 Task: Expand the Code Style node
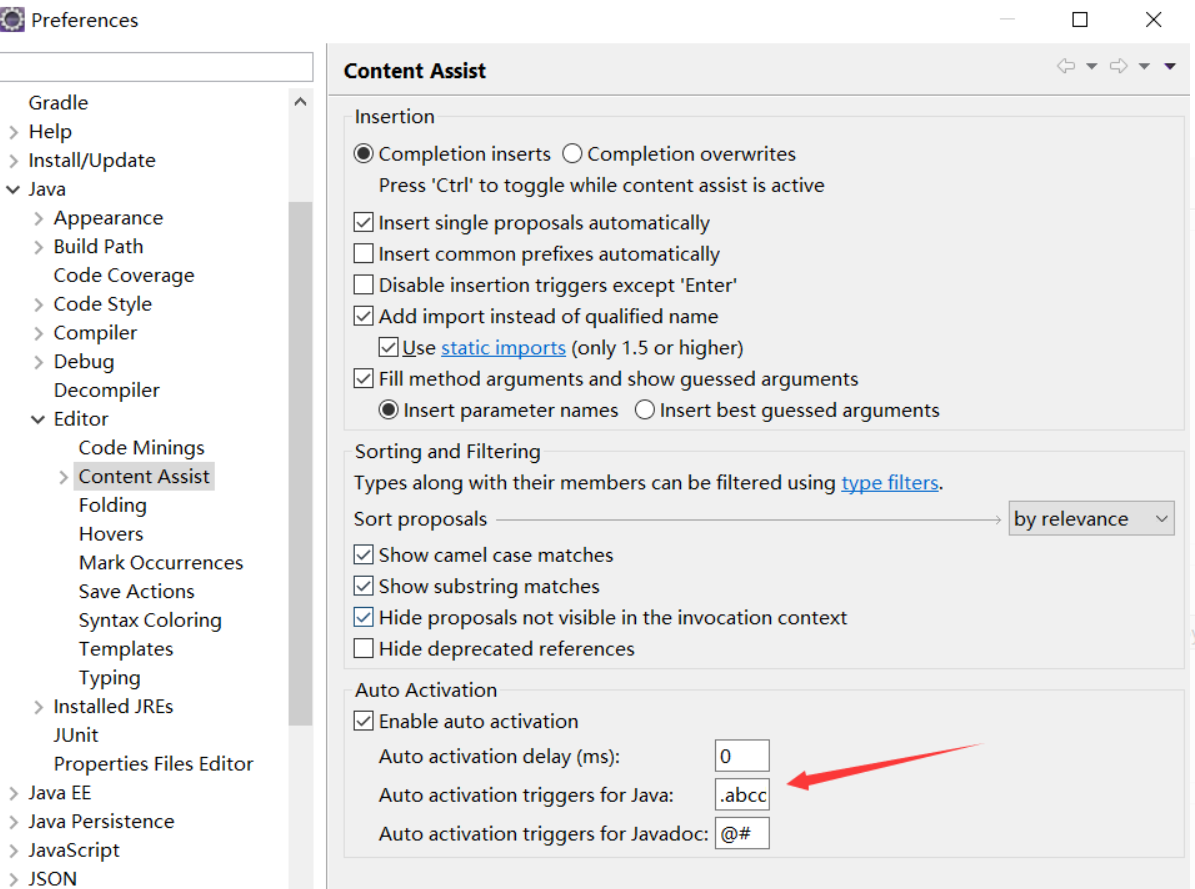pos(39,305)
